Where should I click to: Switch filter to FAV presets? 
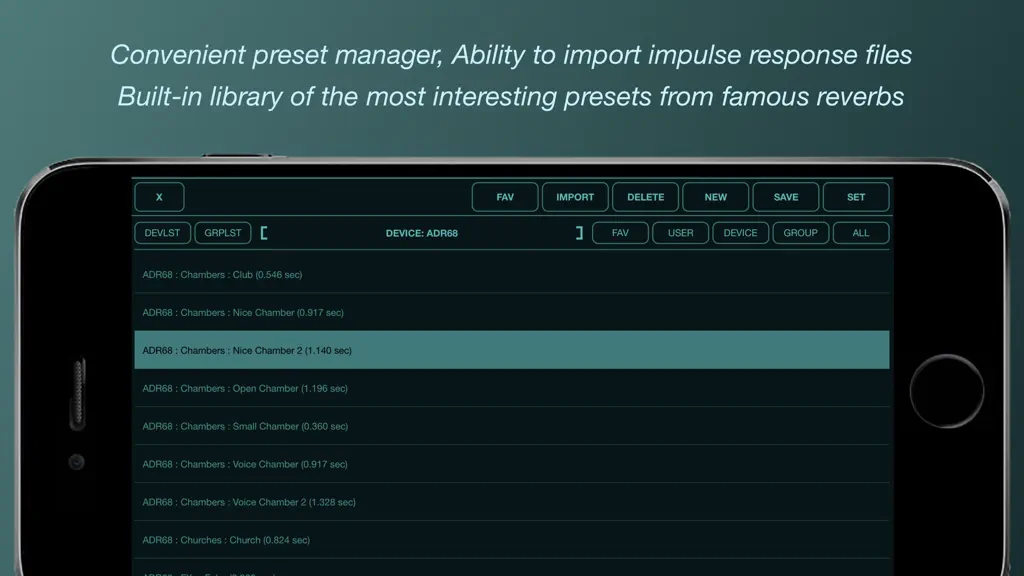point(620,232)
